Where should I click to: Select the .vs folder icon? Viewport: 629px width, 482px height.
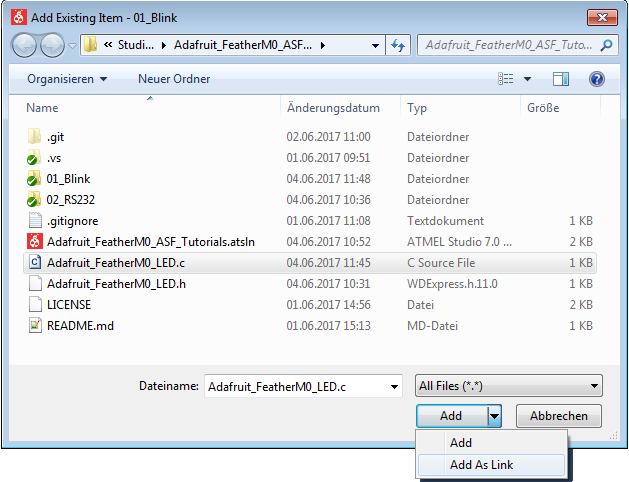[34, 158]
